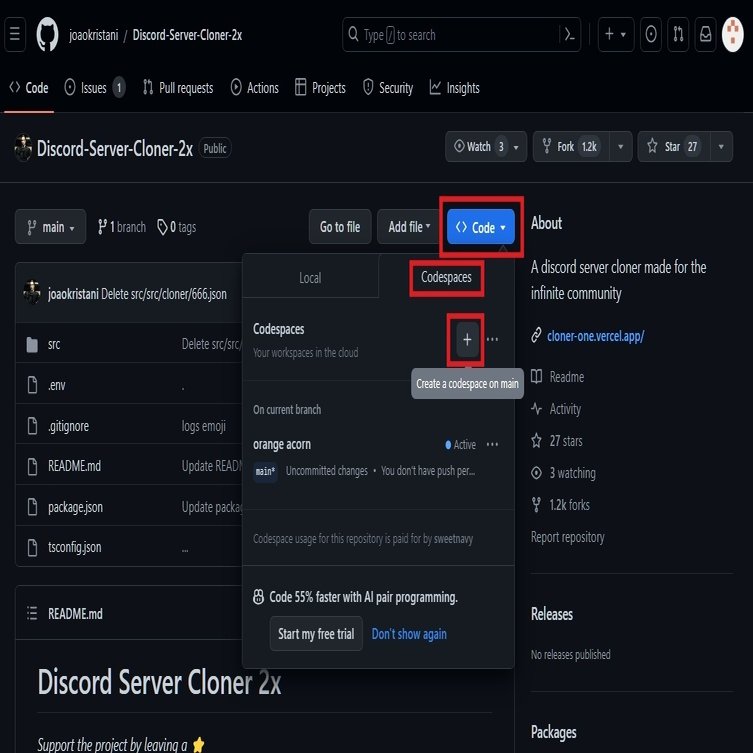This screenshot has width=753, height=753.
Task: Open the Pull requests tab
Action: point(178,88)
